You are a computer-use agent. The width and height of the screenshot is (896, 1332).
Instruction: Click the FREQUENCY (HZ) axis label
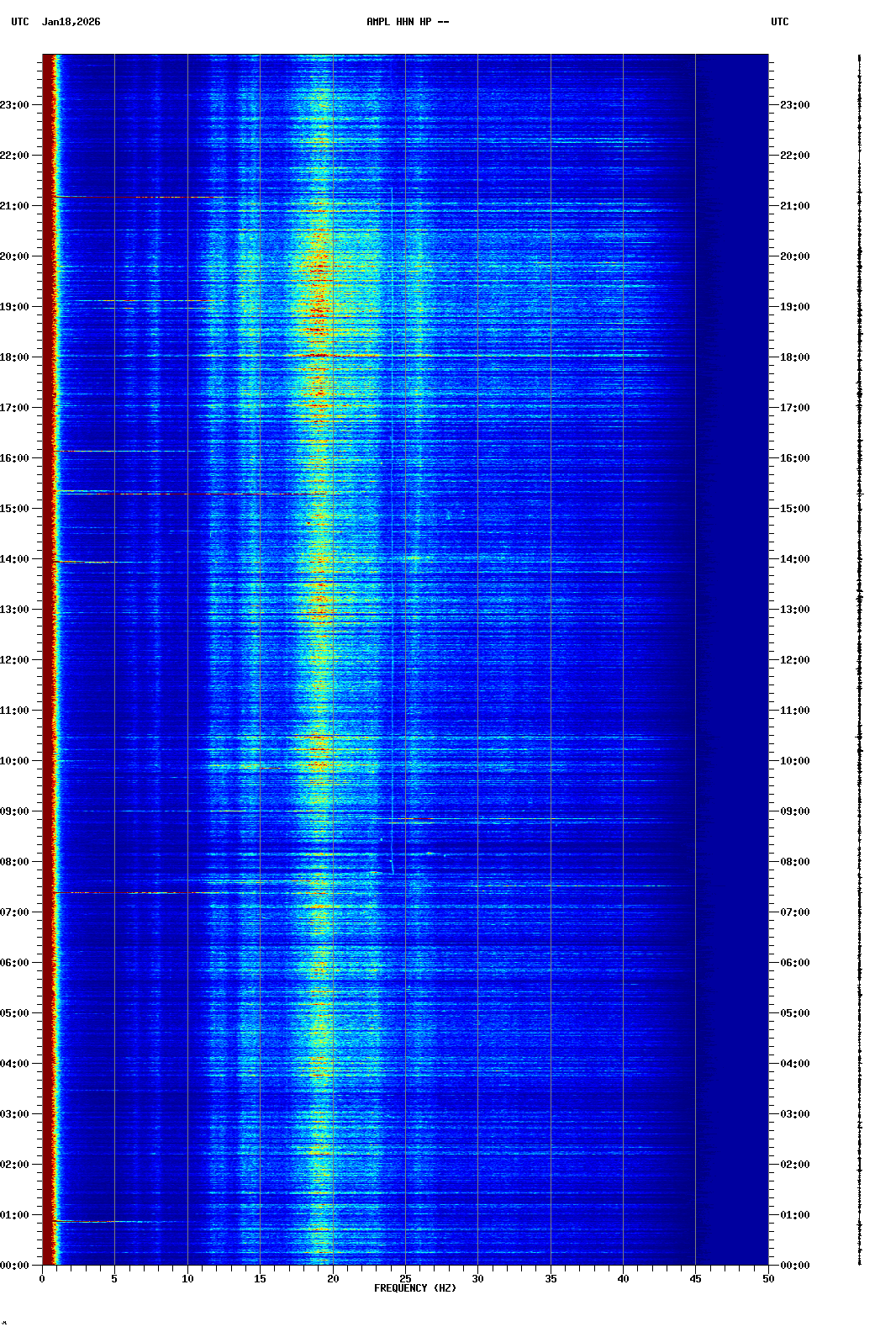(x=414, y=1288)
